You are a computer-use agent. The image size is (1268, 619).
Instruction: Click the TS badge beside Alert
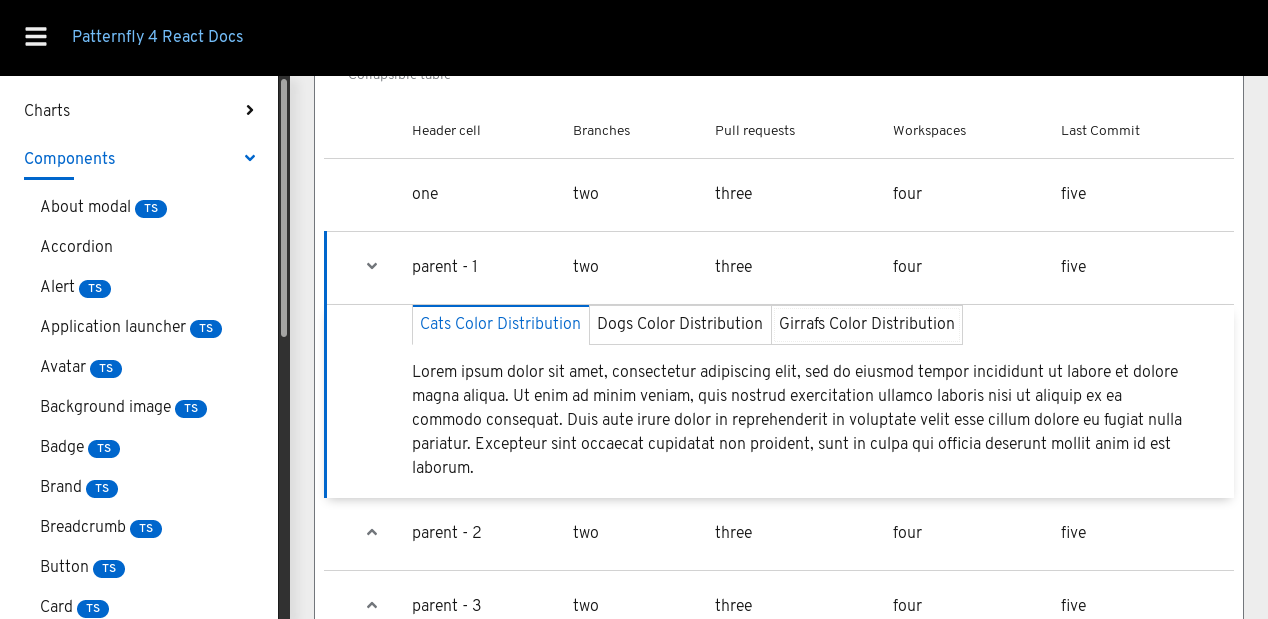pos(96,288)
